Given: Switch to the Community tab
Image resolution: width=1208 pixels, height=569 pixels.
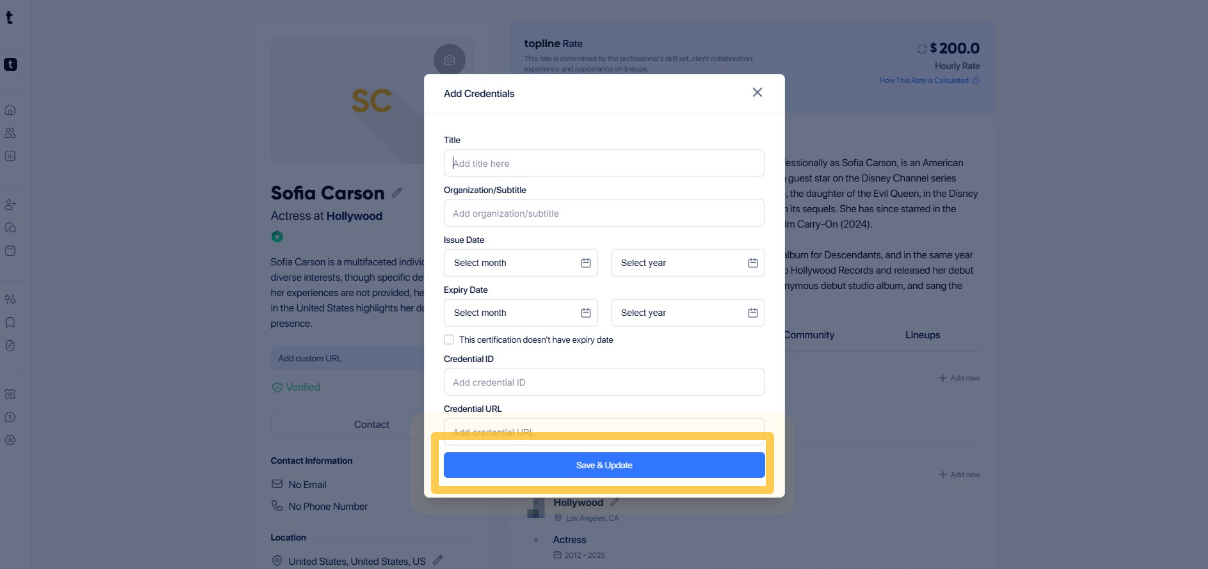Looking at the screenshot, I should pyautogui.click(x=809, y=335).
